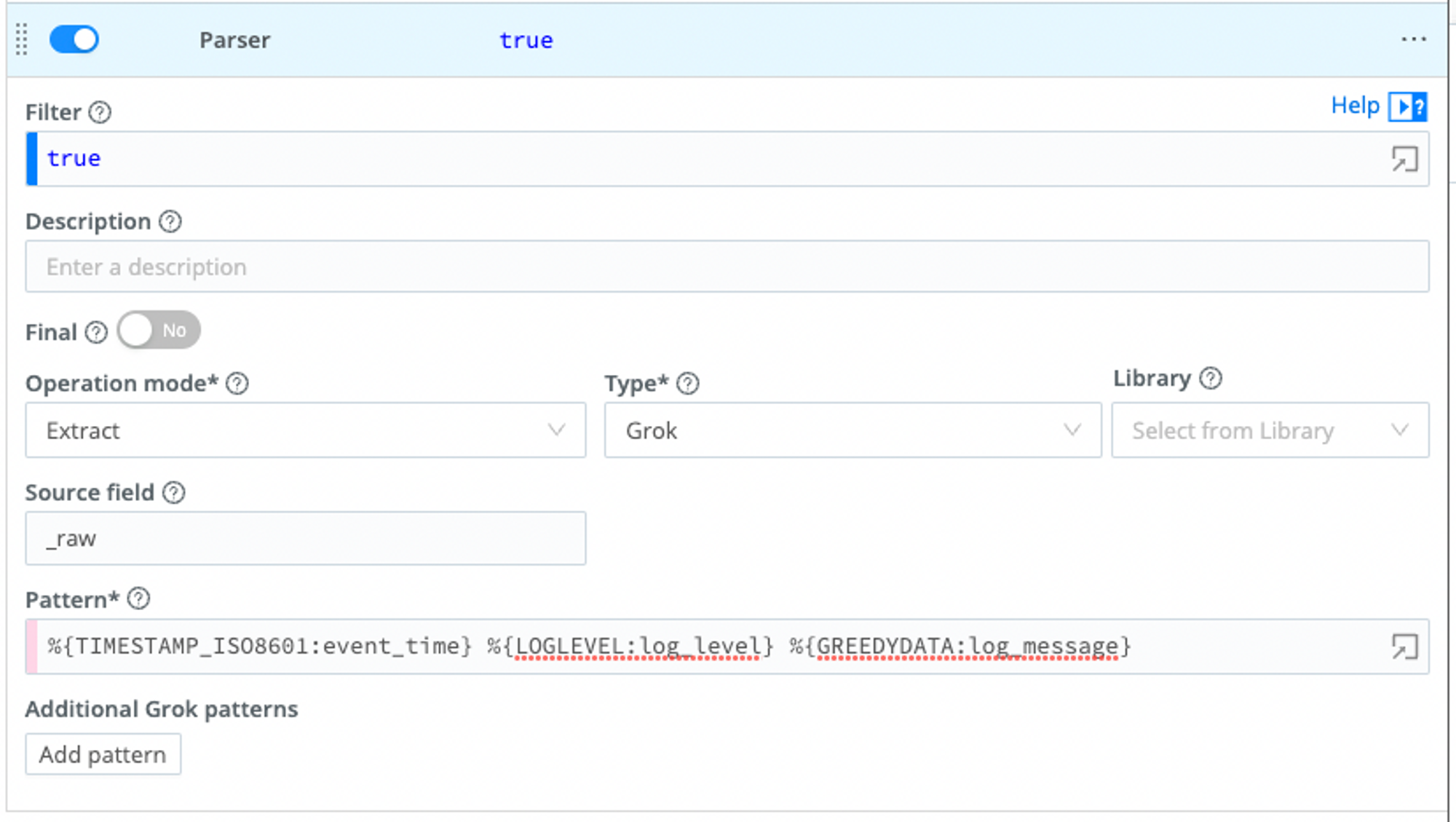
Task: Select from Library dropdown
Action: click(1270, 430)
